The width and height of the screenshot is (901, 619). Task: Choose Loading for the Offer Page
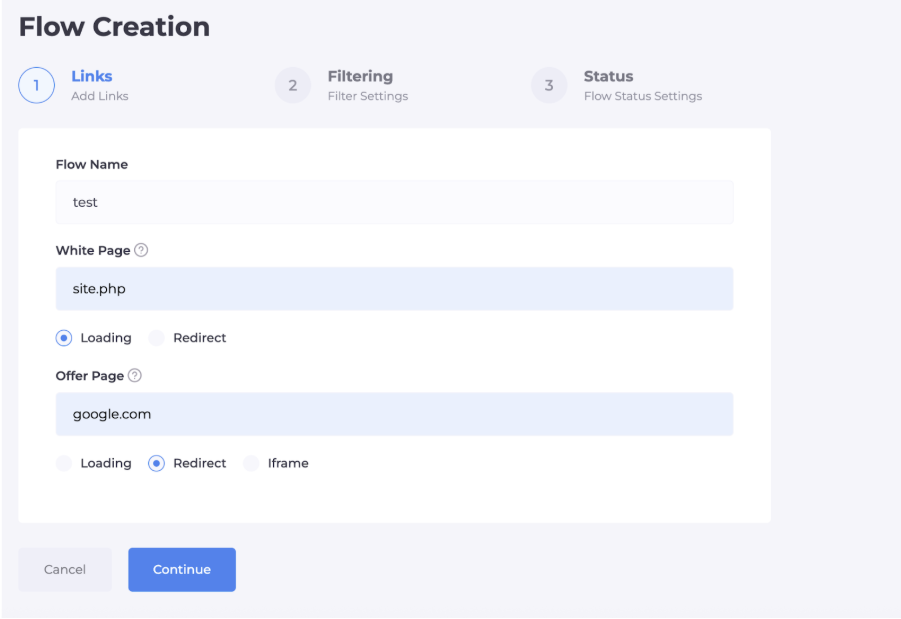65,463
